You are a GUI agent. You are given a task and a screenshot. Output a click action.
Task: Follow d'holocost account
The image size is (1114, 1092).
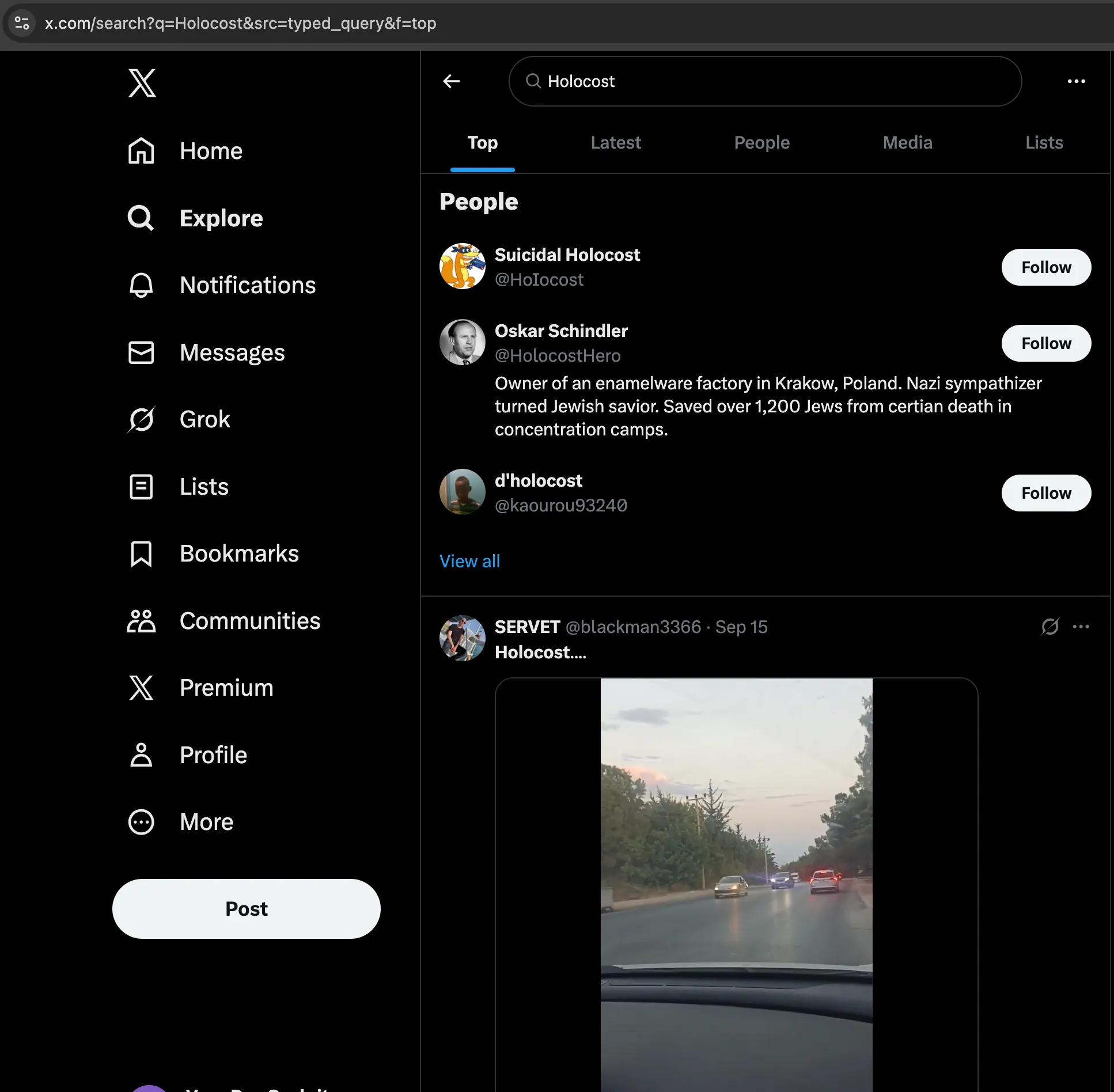pos(1045,493)
